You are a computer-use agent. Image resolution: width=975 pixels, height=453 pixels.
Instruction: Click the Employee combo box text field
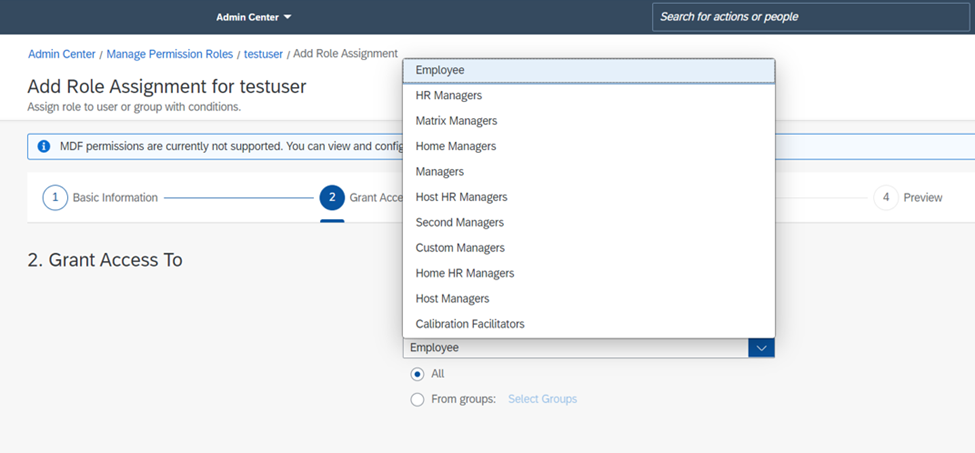tap(576, 348)
